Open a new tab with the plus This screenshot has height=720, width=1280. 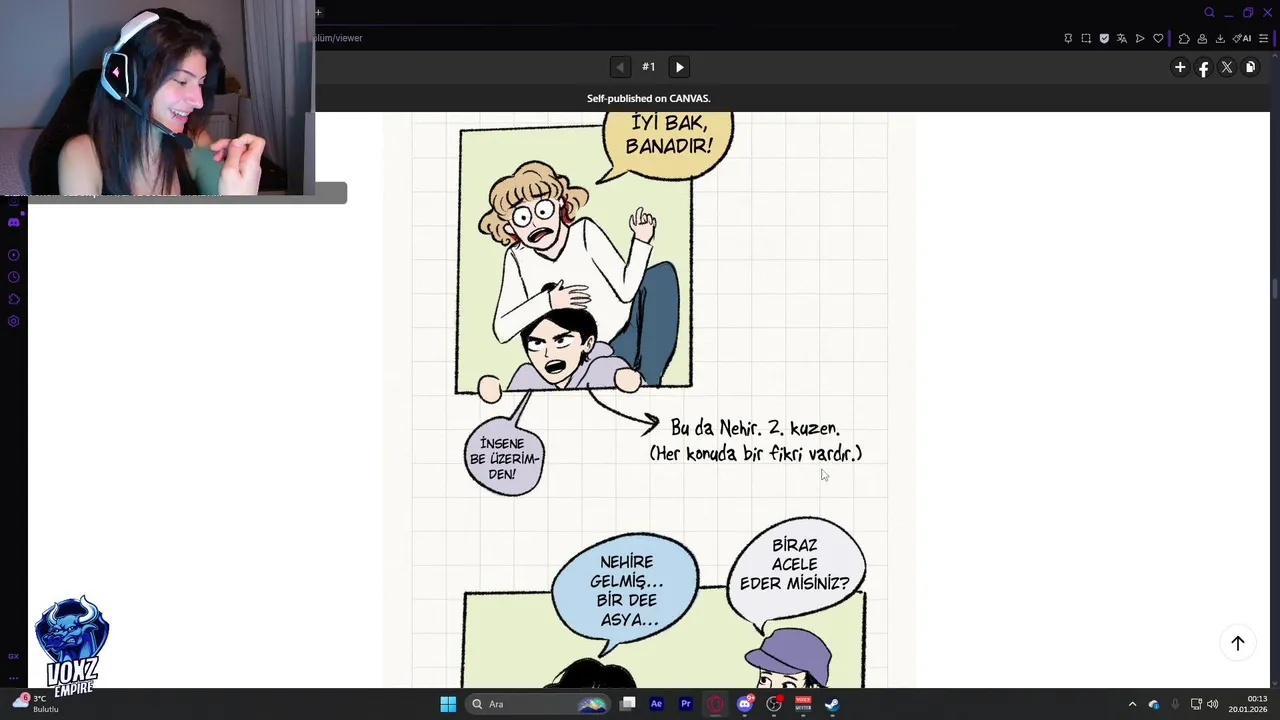(x=318, y=13)
